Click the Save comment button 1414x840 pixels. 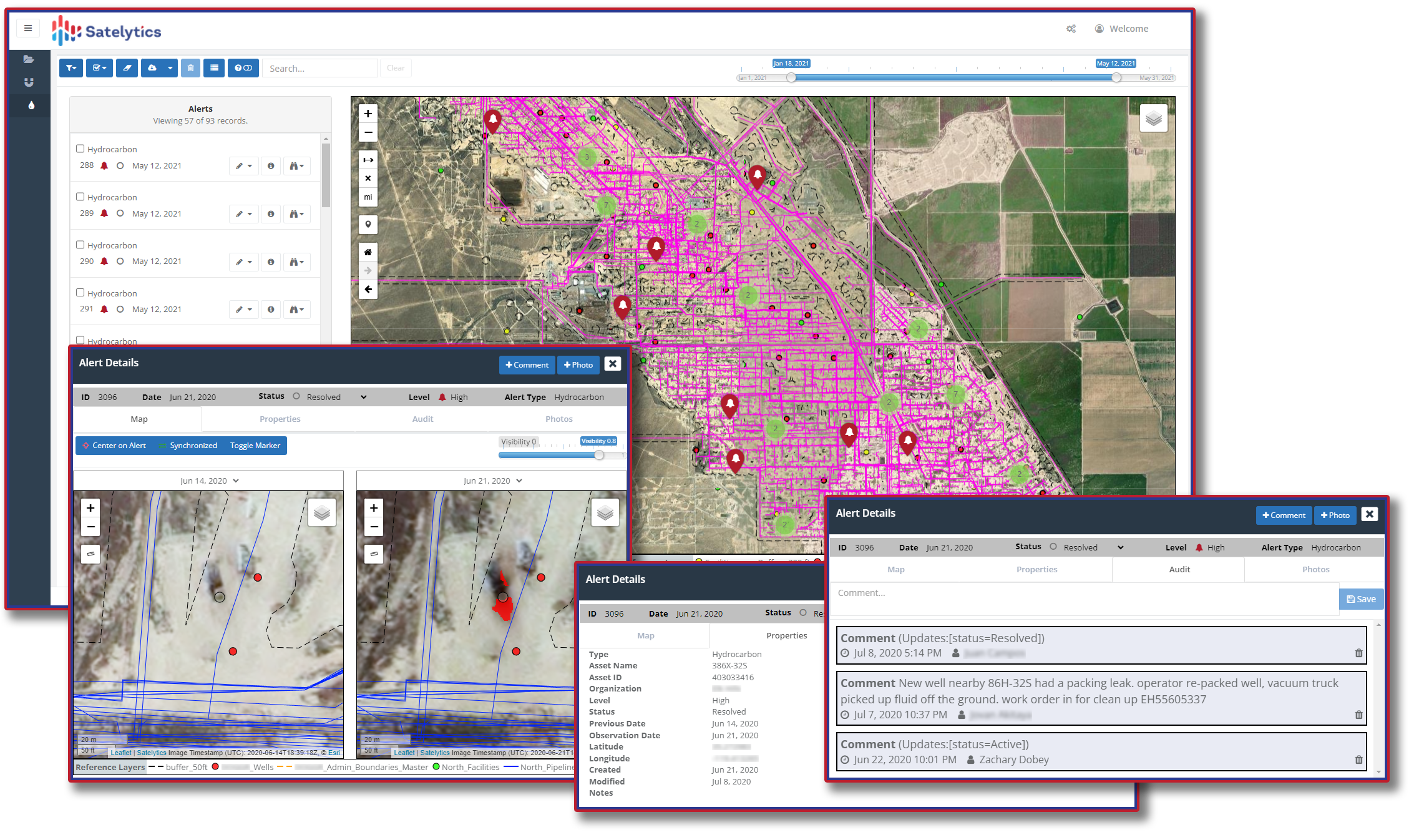click(1361, 599)
